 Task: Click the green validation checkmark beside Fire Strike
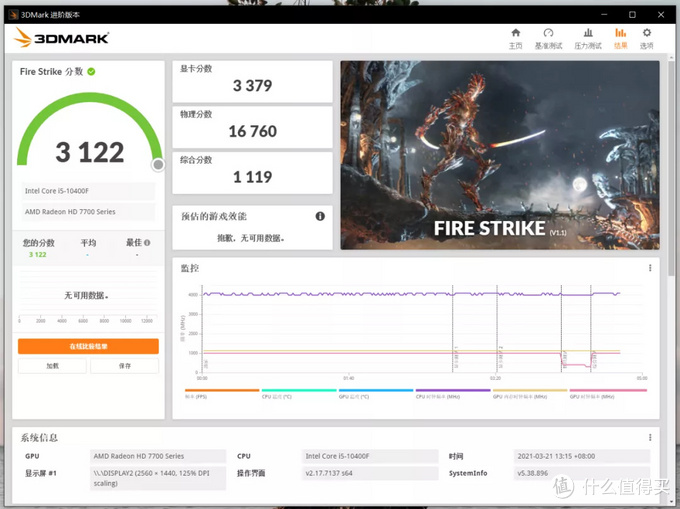pyautogui.click(x=91, y=72)
